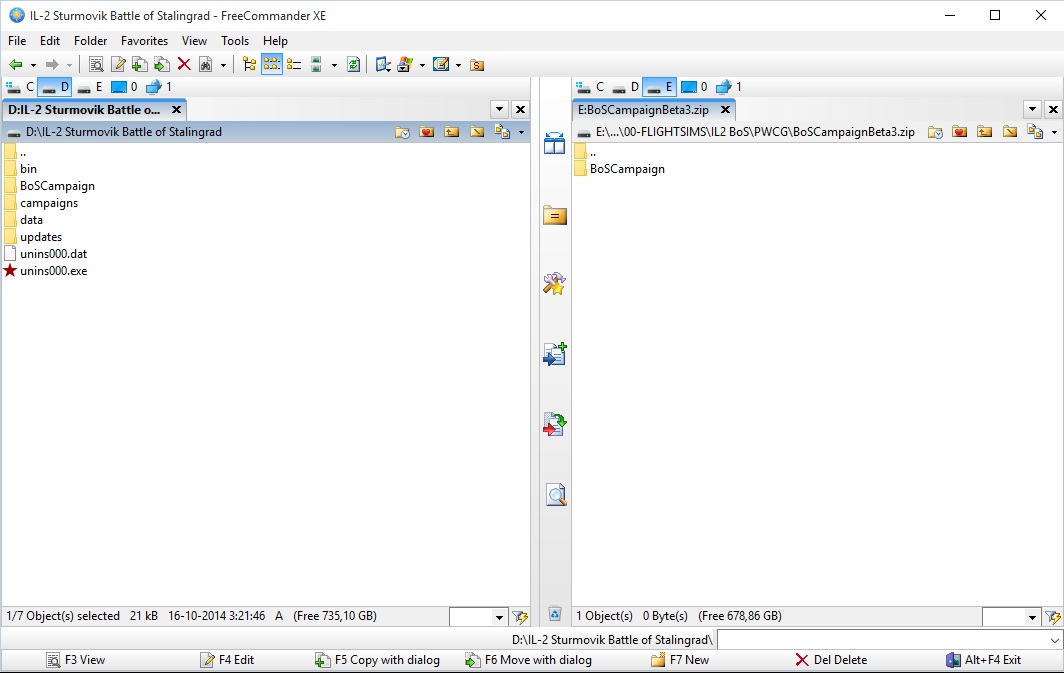Open the Folder menu
The image size is (1064, 673).
tap(90, 41)
